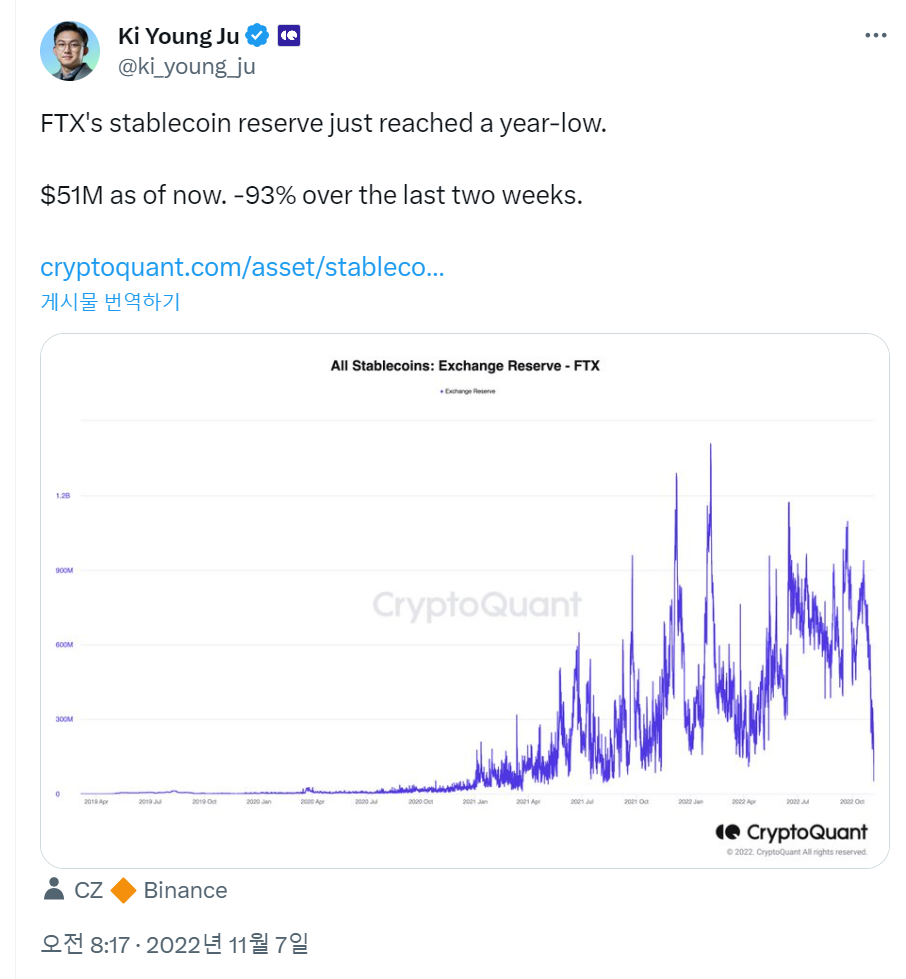This screenshot has width=906, height=979.
Task: Click the blue verified checkmark badge
Action: coord(257,37)
